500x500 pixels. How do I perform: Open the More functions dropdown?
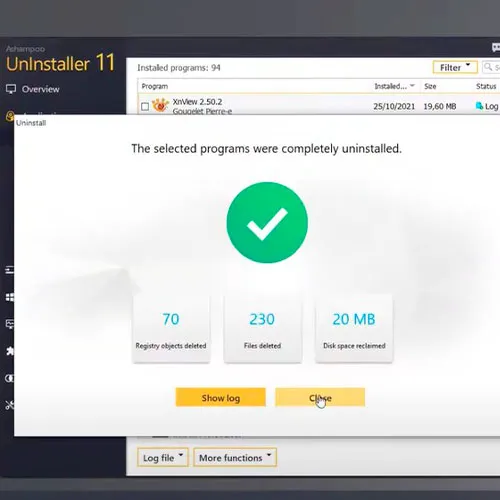235,457
